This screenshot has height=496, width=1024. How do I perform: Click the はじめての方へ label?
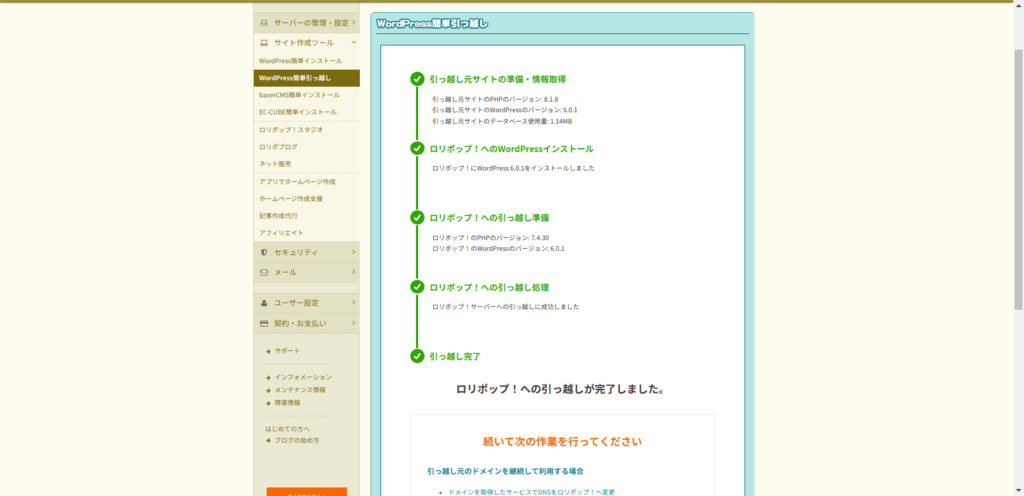click(287, 429)
